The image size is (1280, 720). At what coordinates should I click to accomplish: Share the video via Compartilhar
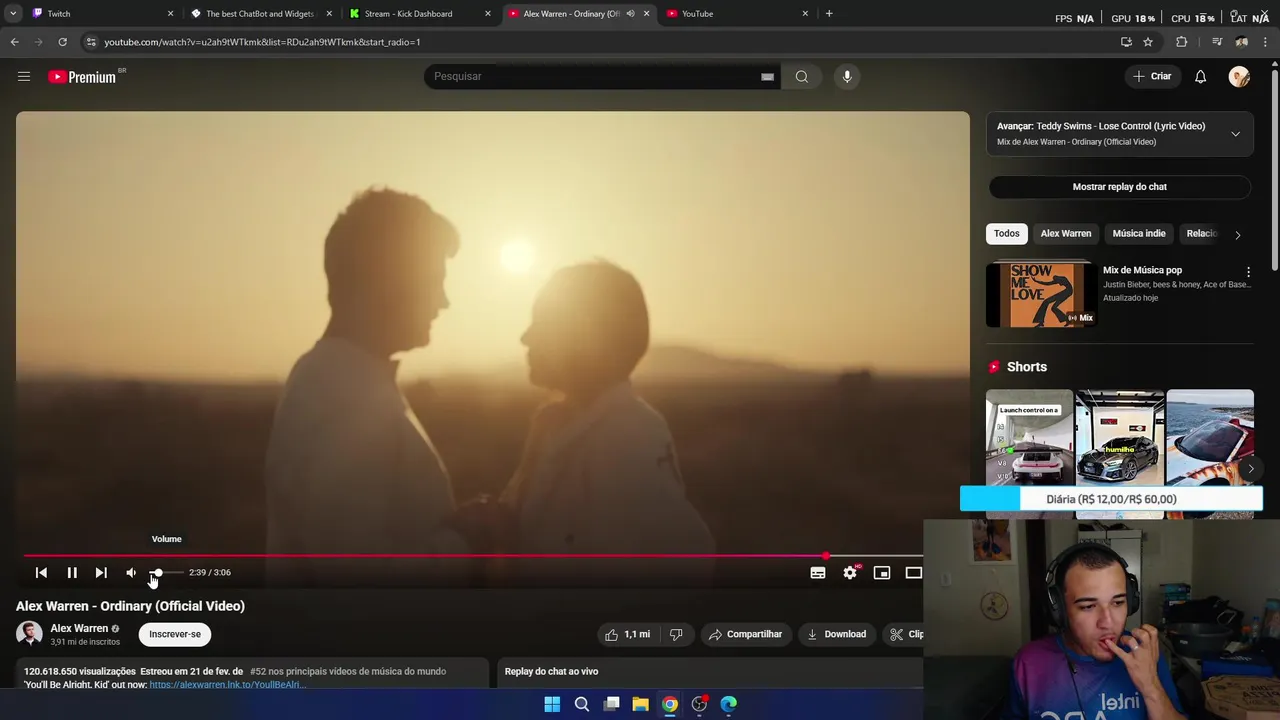click(x=745, y=634)
